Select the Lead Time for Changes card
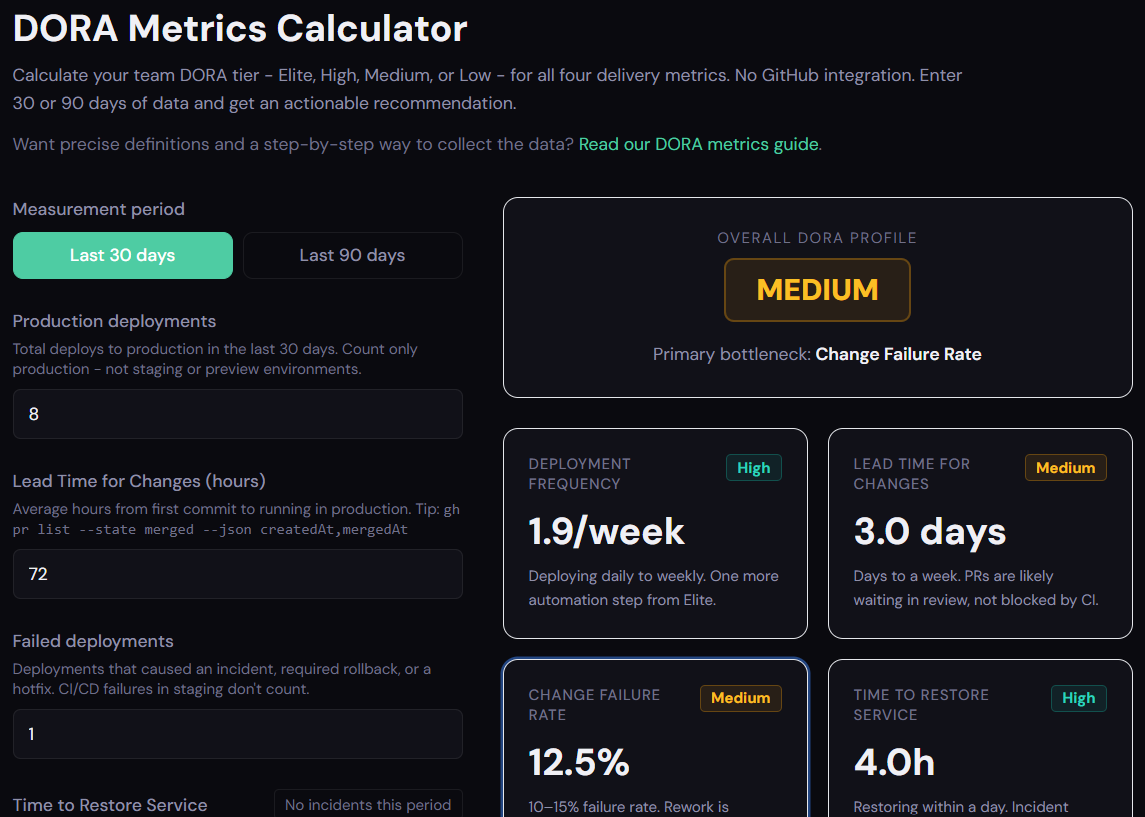This screenshot has height=817, width=1145. tap(980, 533)
